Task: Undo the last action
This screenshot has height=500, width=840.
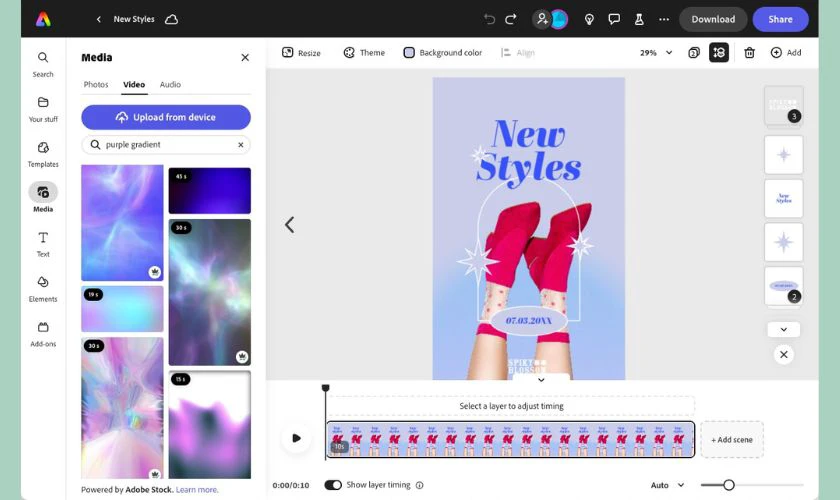Action: (489, 19)
